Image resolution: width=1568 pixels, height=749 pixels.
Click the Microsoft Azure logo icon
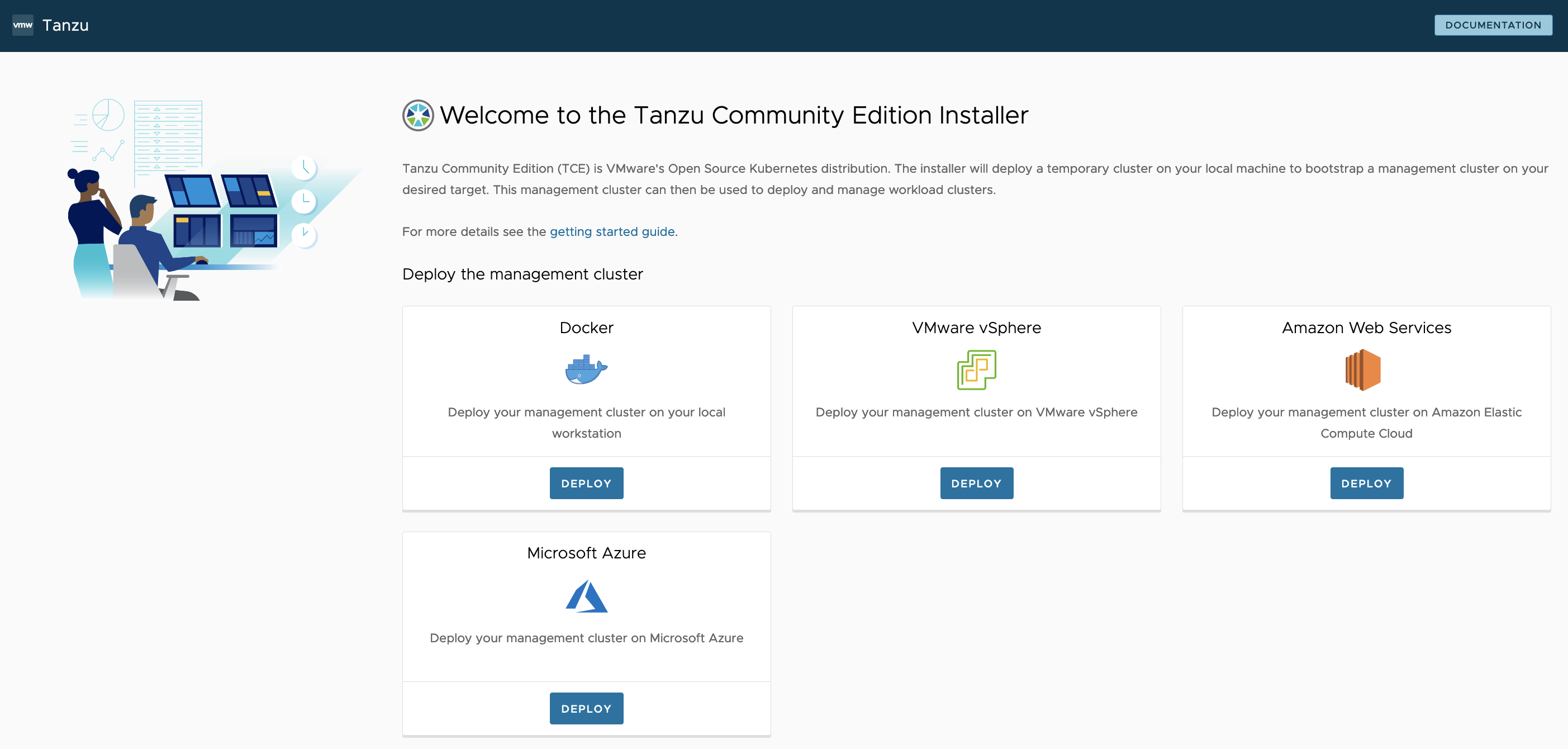point(586,596)
